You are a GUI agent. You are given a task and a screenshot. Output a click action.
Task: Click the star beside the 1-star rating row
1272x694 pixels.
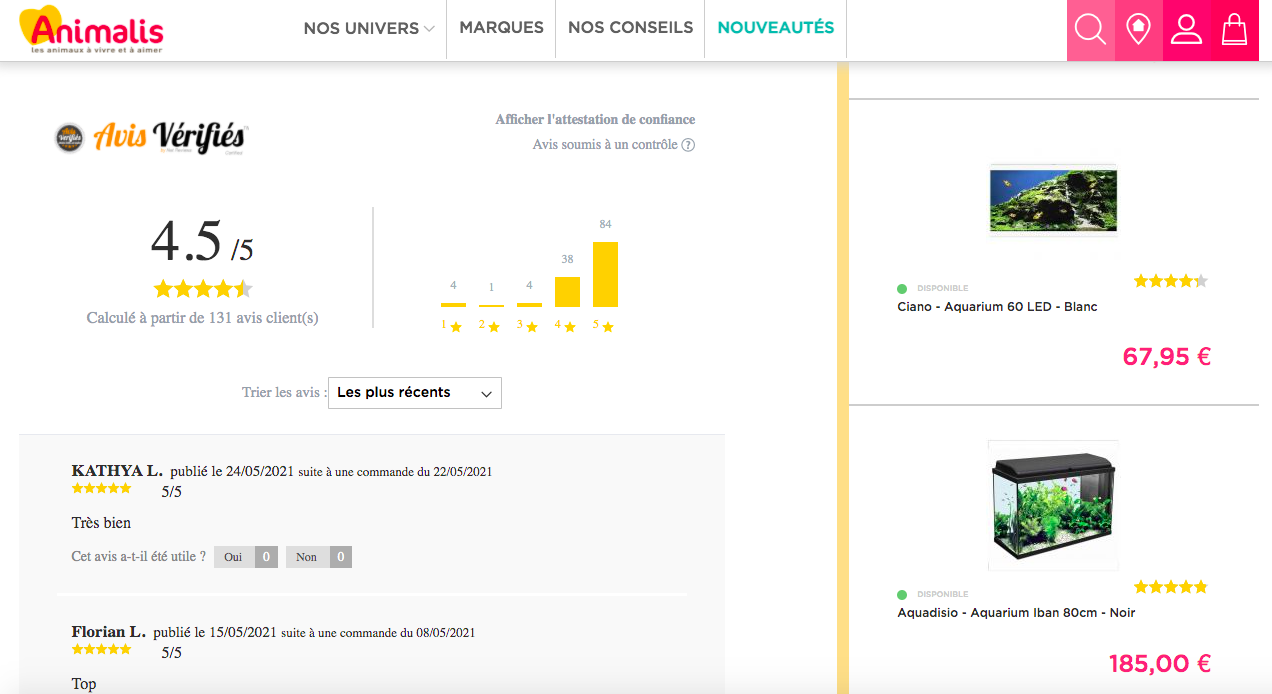[457, 326]
